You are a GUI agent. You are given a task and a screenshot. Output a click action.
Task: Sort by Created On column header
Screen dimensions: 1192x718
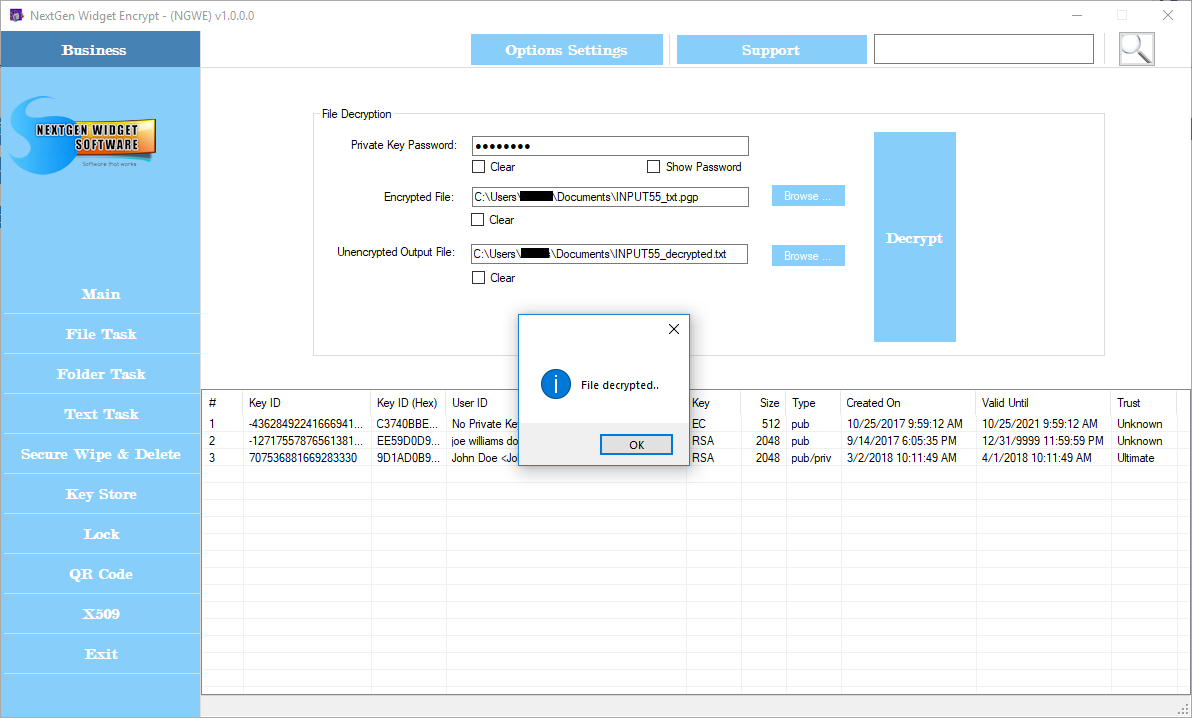908,403
